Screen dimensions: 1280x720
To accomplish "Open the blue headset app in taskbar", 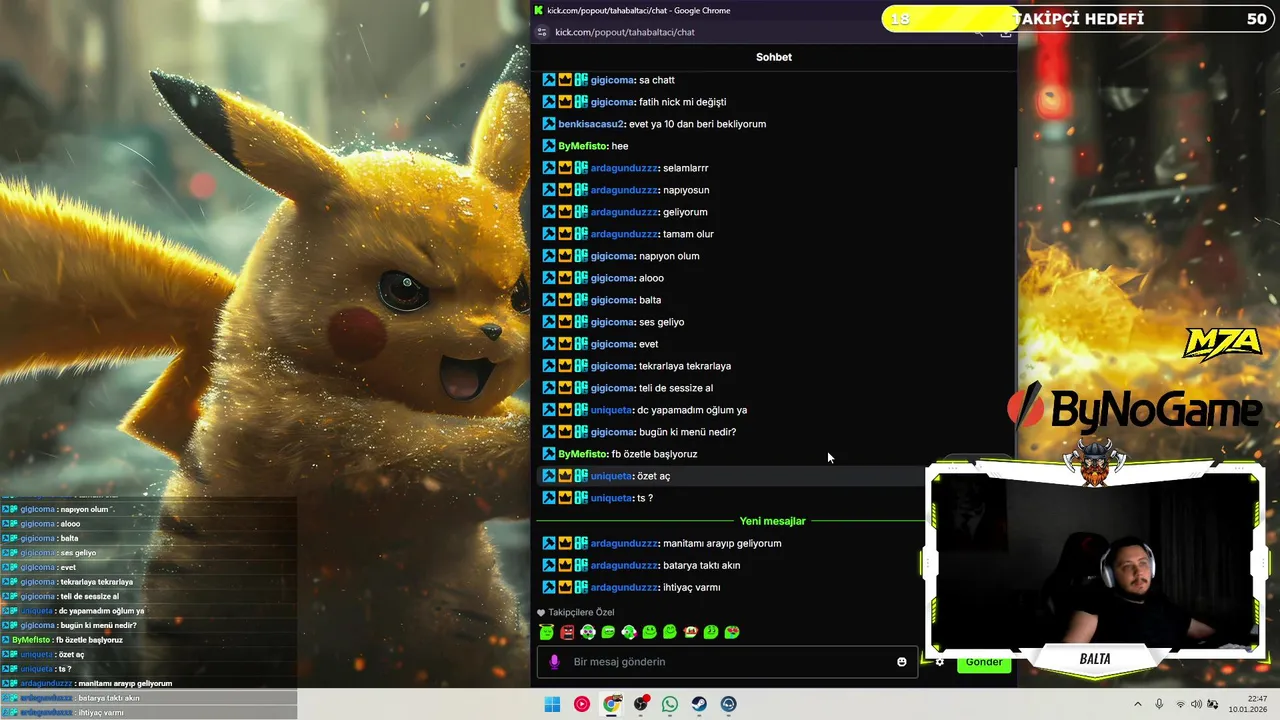I will (x=729, y=704).
